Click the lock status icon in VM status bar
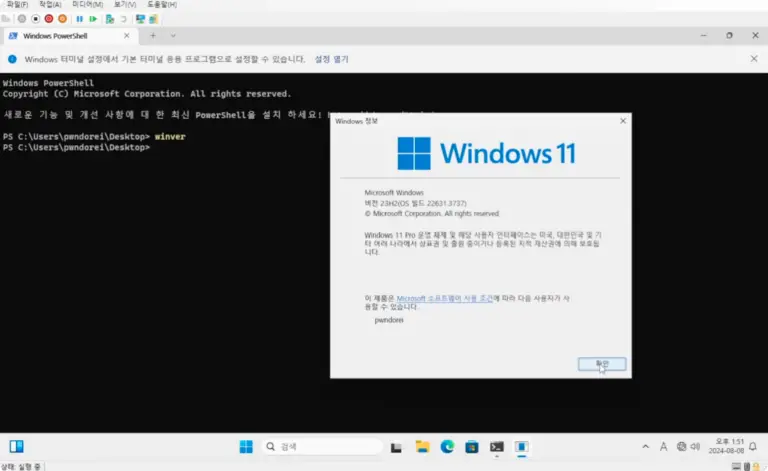This screenshot has height=471, width=768. 757,467
